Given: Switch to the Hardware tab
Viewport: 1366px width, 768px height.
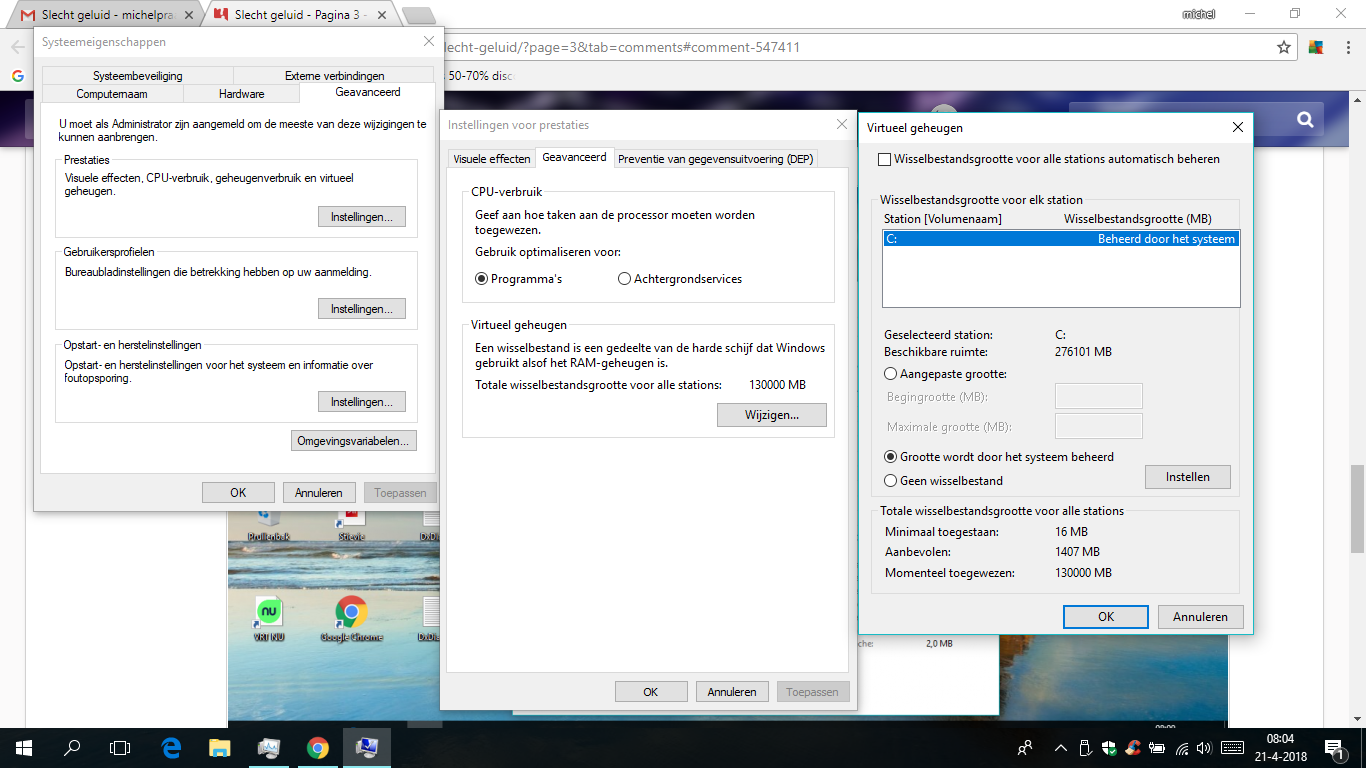Looking at the screenshot, I should pos(241,94).
